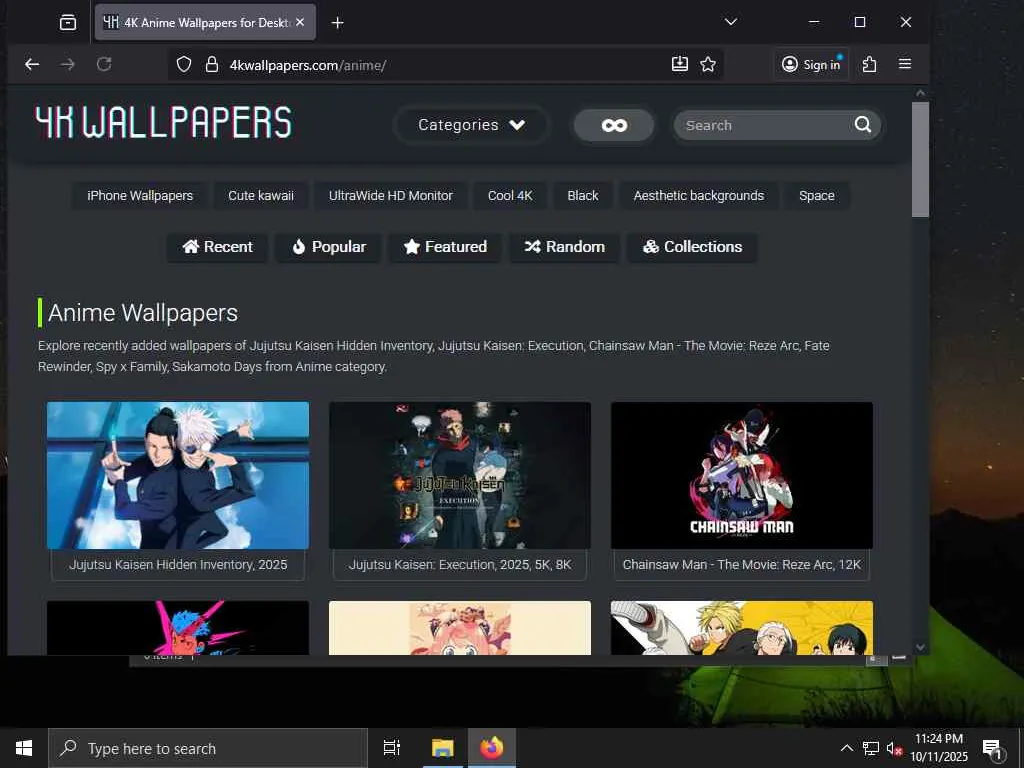The height and width of the screenshot is (768, 1024).
Task: Click the Firefox taskbar icon
Action: (492, 748)
